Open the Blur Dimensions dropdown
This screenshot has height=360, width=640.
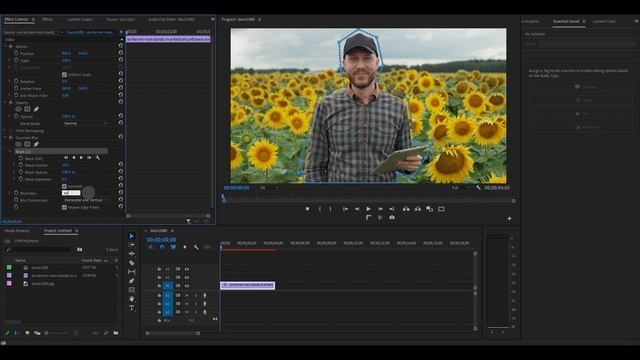pos(85,200)
